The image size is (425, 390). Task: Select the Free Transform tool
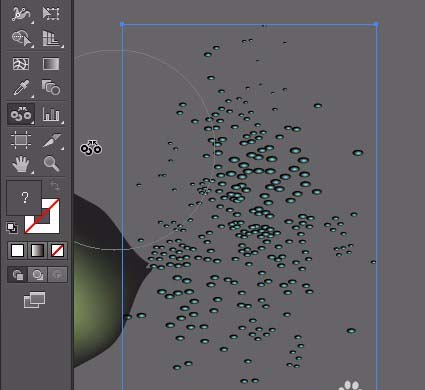point(51,14)
